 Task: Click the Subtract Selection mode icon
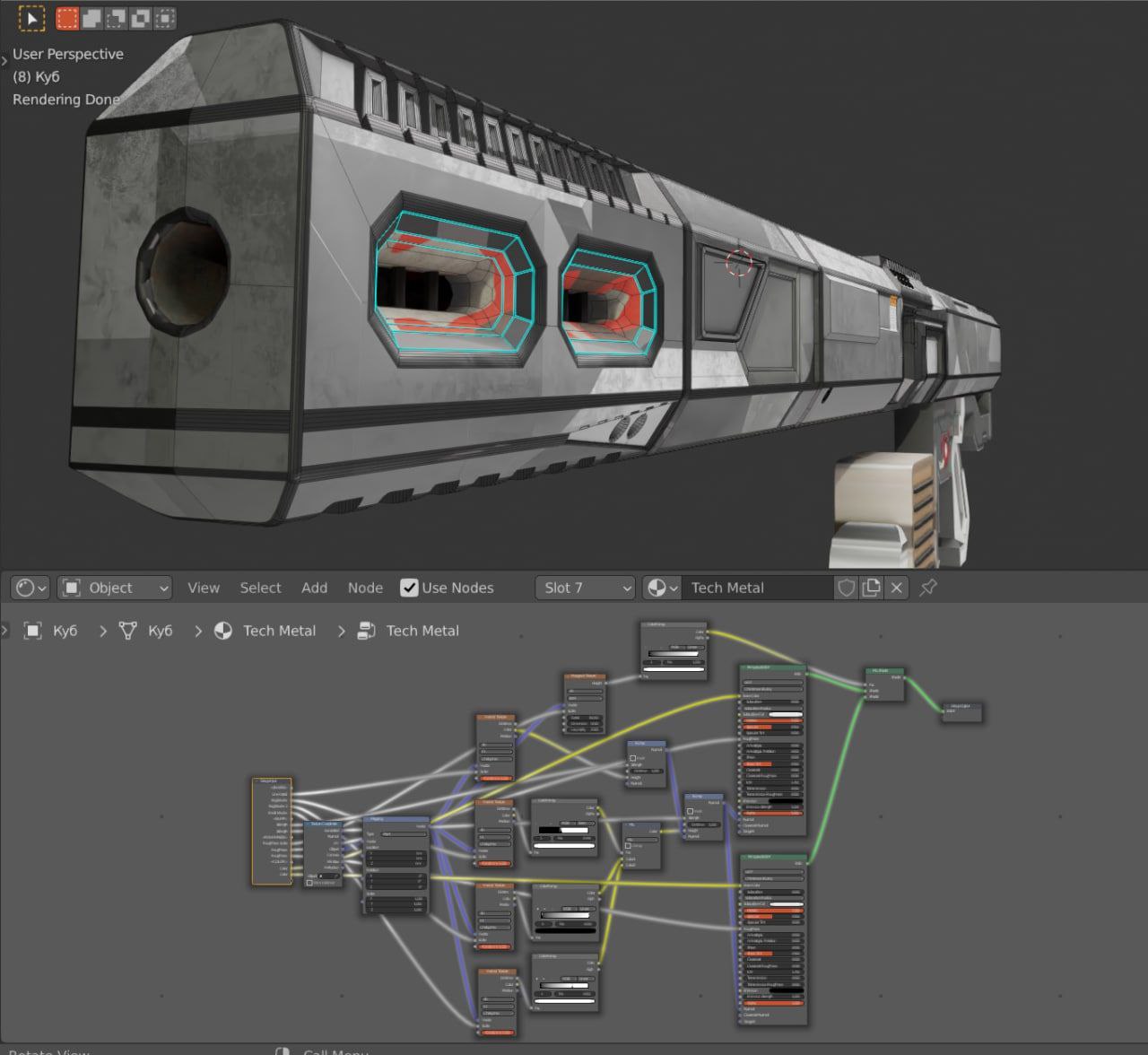(116, 18)
